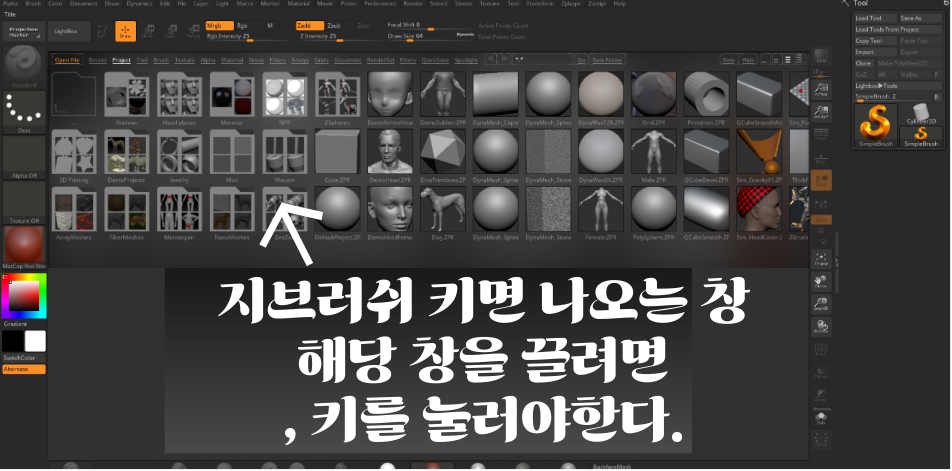Select the large SimpleBrush tool thumbnail

(876, 126)
